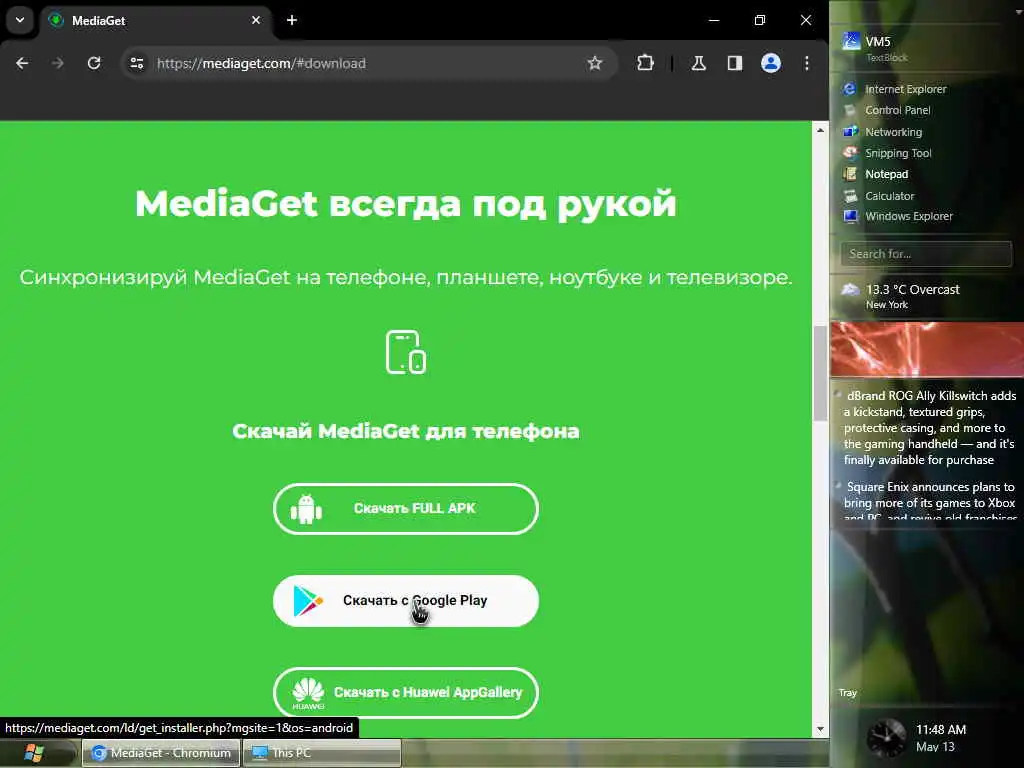Click the analog clock icon

(886, 738)
